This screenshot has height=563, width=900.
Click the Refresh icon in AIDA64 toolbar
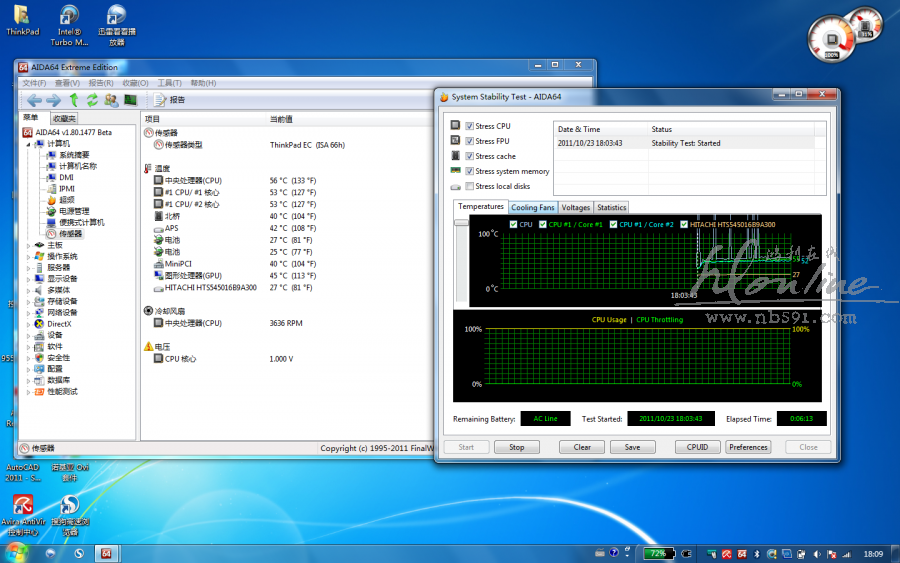pyautogui.click(x=92, y=100)
